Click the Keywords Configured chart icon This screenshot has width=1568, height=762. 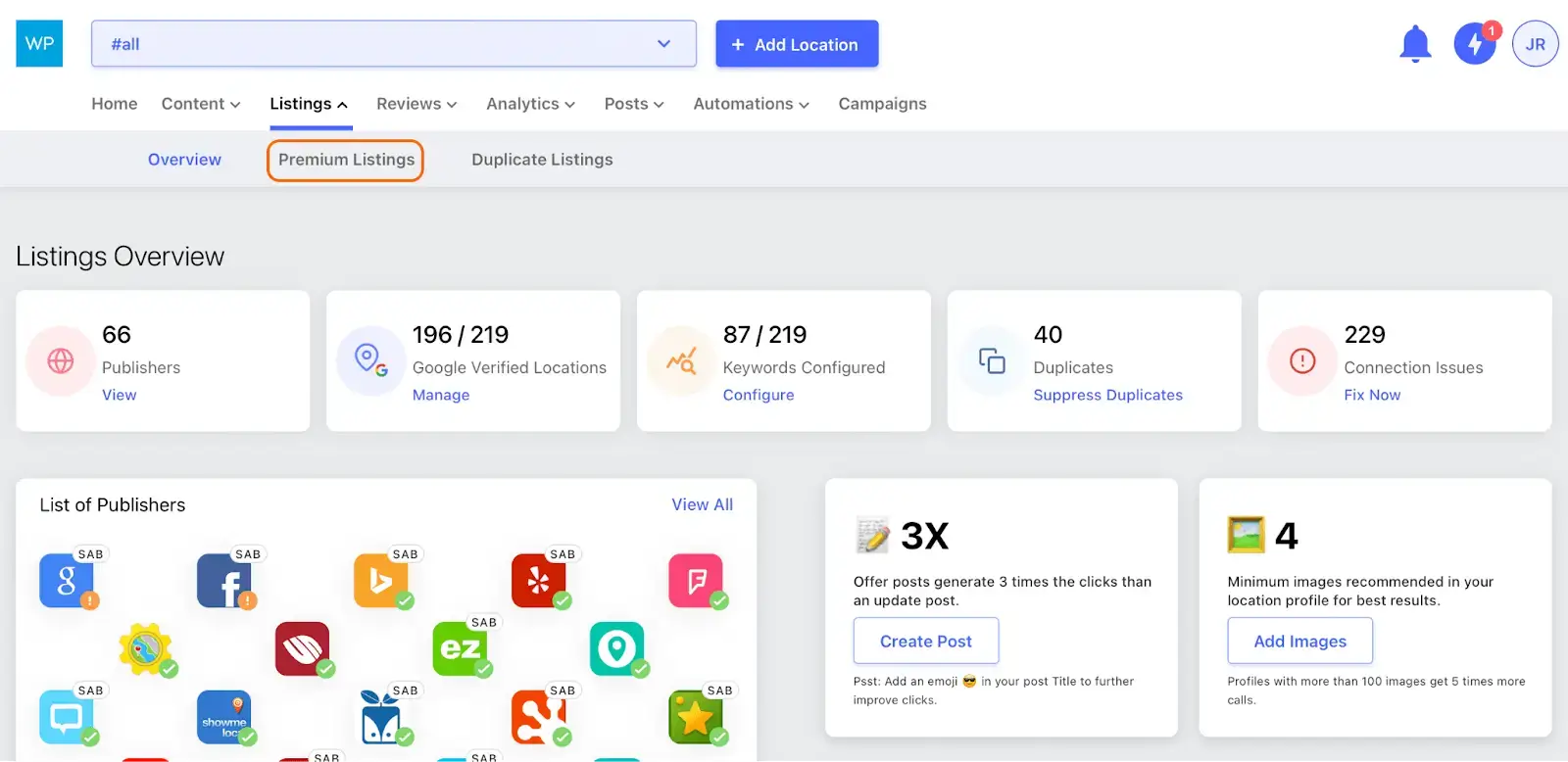pyautogui.click(x=681, y=360)
